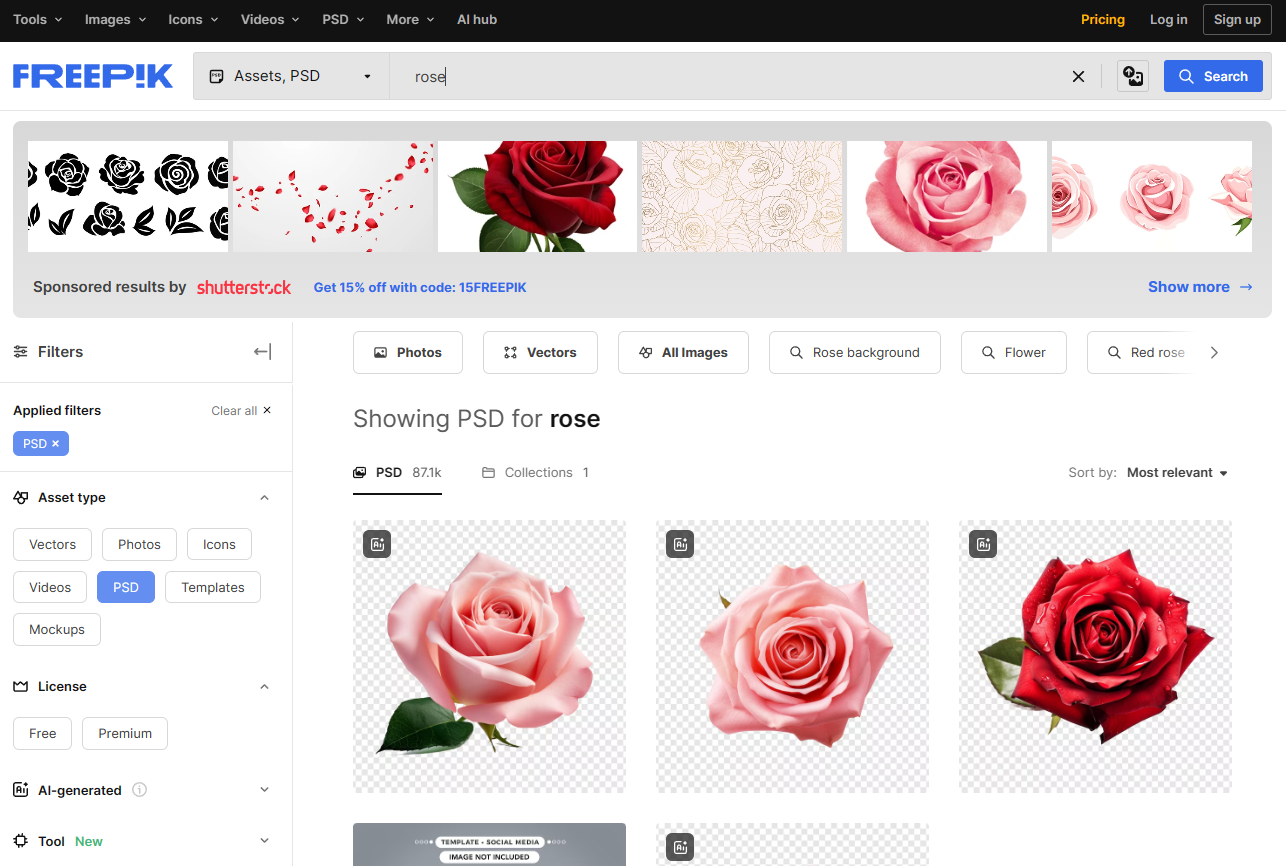This screenshot has height=866, width=1286.
Task: Select the PSD 87.1k results tab
Action: [x=397, y=473]
